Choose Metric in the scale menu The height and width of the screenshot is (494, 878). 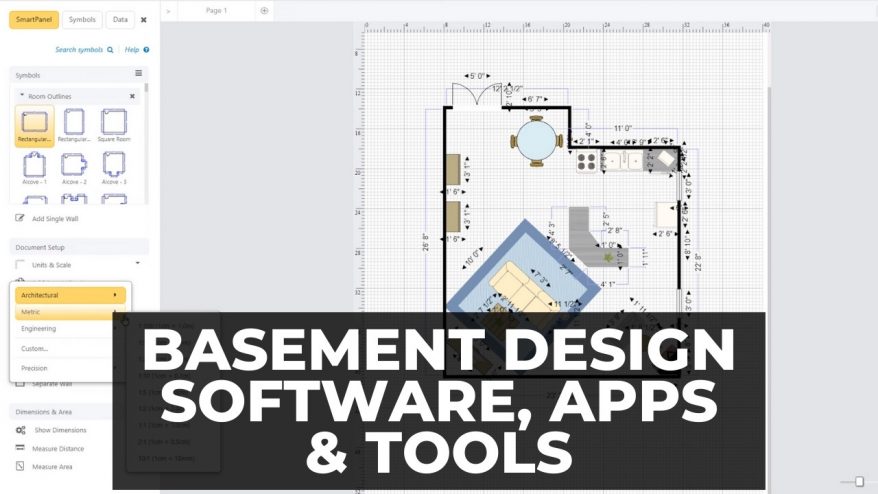pyautogui.click(x=70, y=312)
